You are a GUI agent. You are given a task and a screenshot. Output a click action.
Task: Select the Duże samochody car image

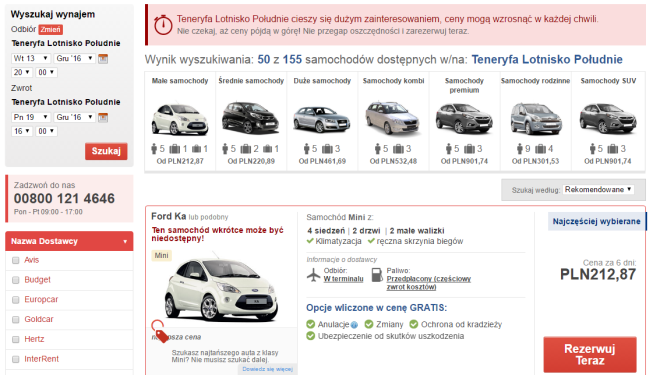click(x=322, y=119)
